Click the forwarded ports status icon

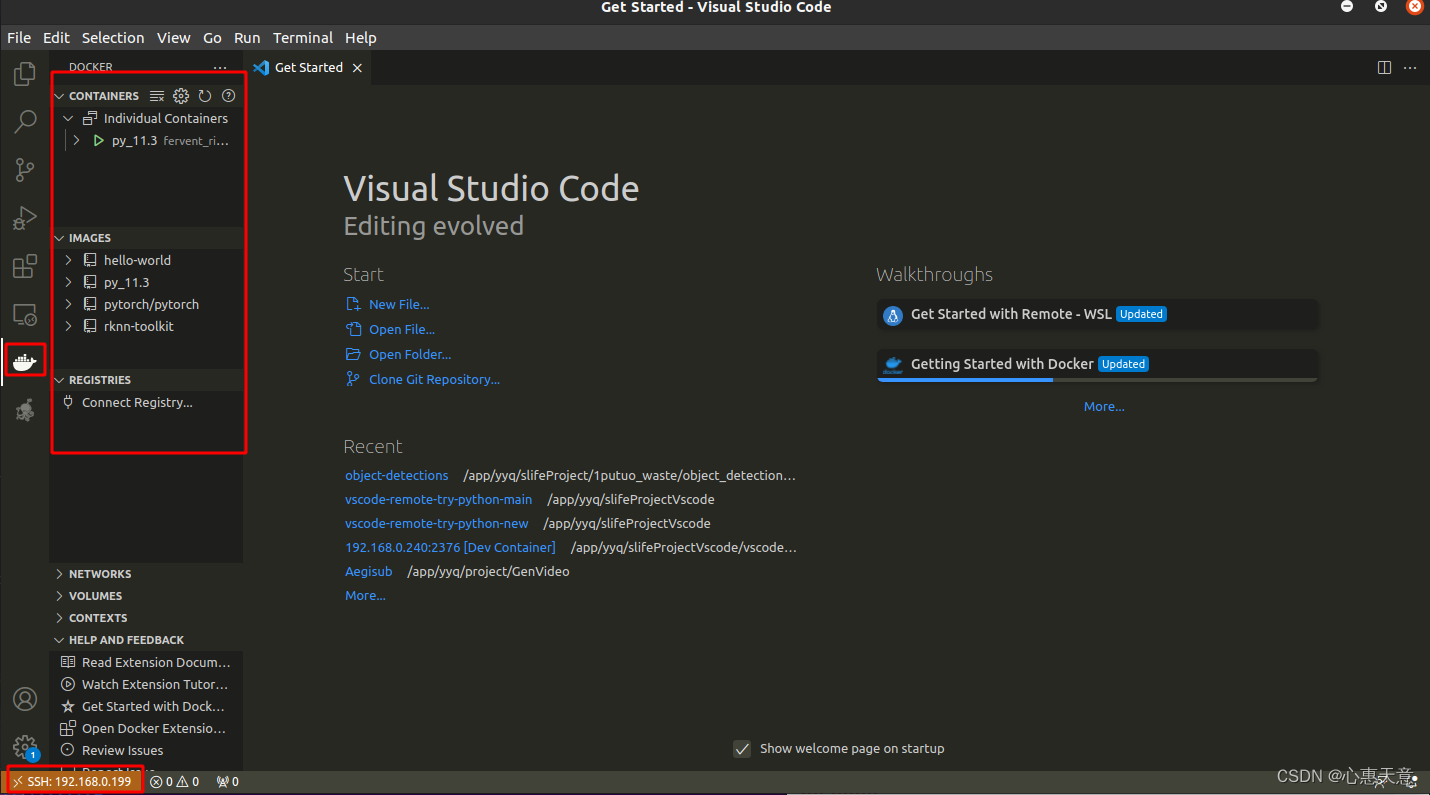228,782
